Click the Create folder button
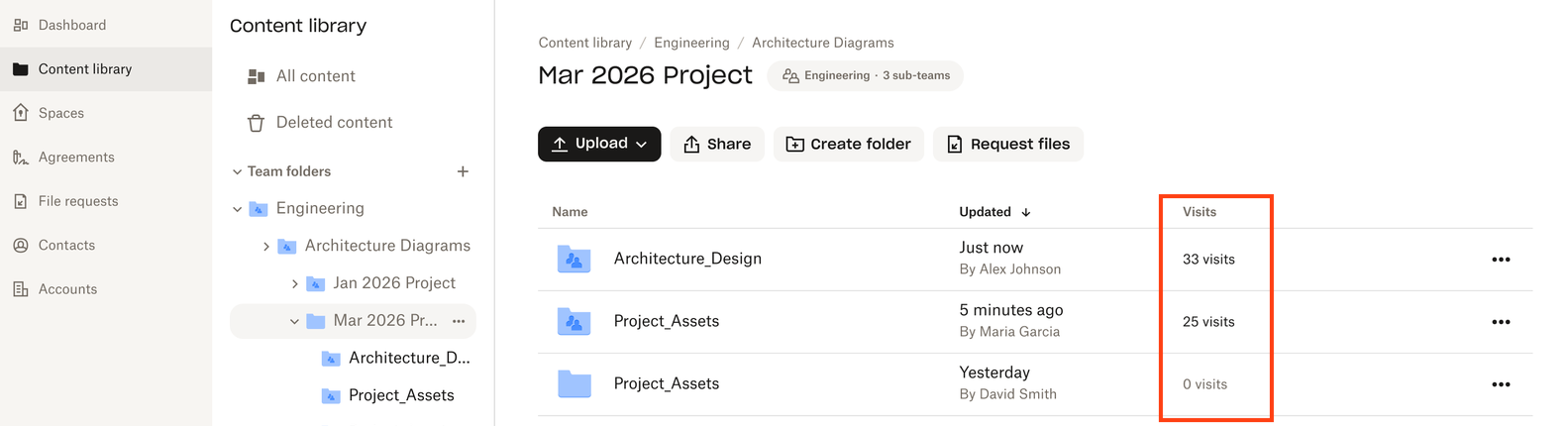Image resolution: width=1568 pixels, height=426 pixels. pos(849,145)
